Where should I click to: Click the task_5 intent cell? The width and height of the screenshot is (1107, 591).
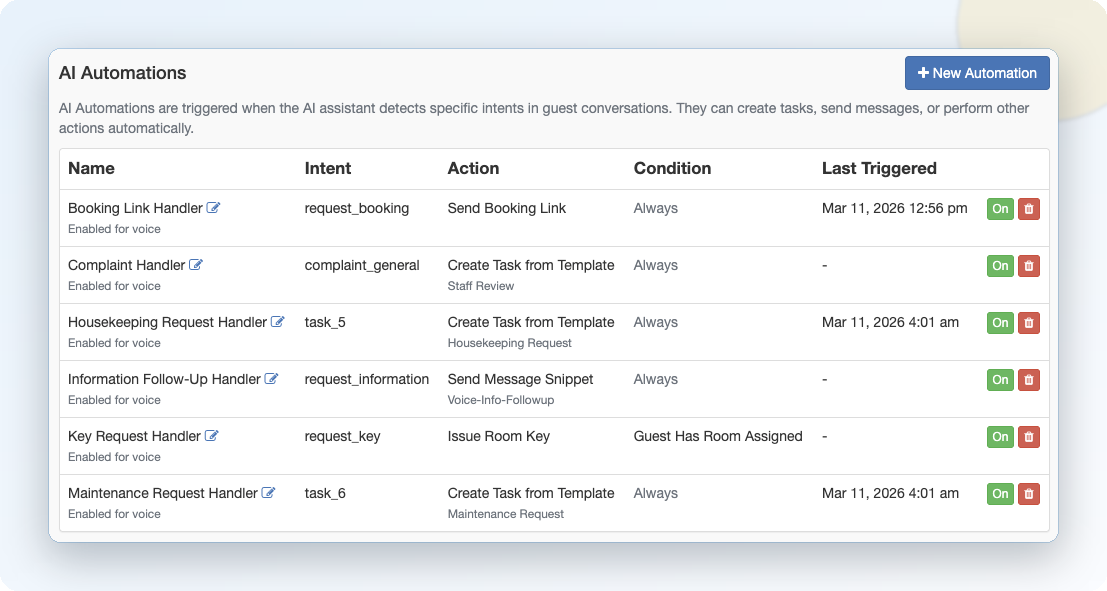pyautogui.click(x=325, y=323)
